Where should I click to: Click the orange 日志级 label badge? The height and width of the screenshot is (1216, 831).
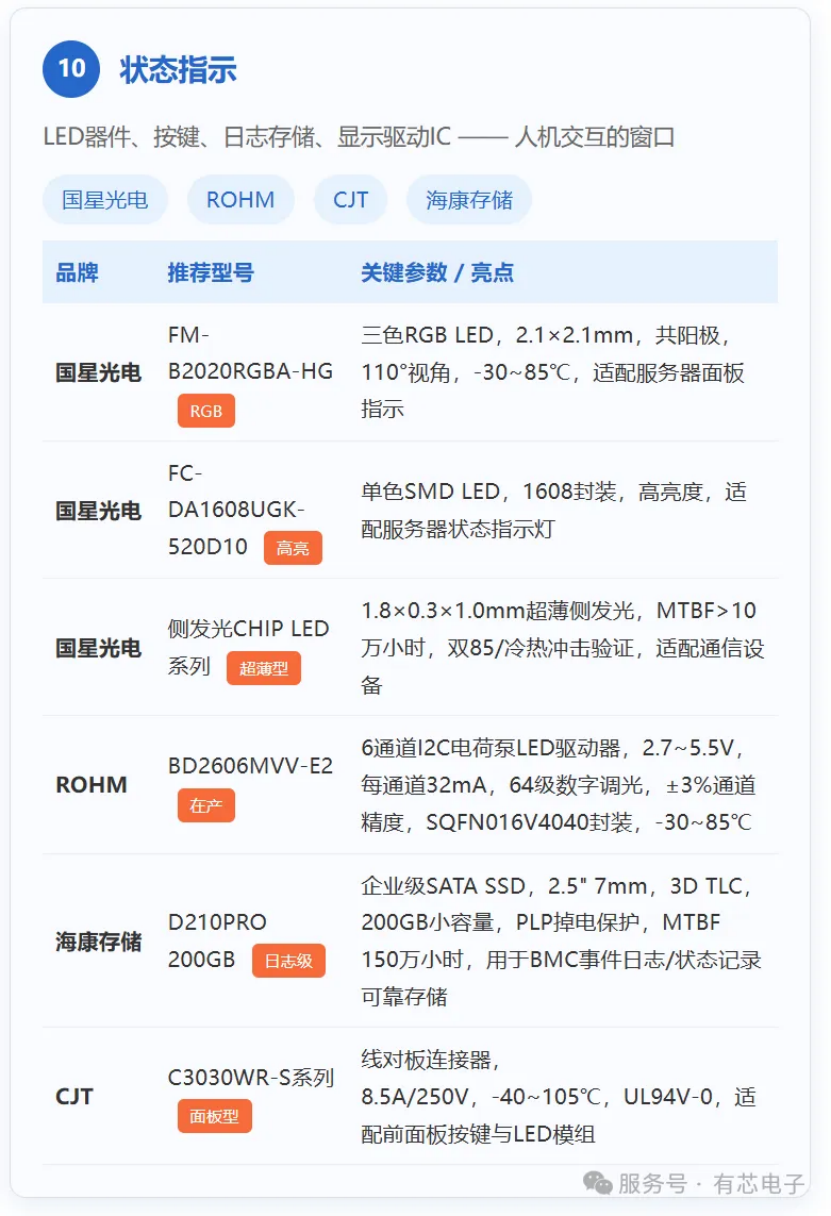tap(288, 961)
